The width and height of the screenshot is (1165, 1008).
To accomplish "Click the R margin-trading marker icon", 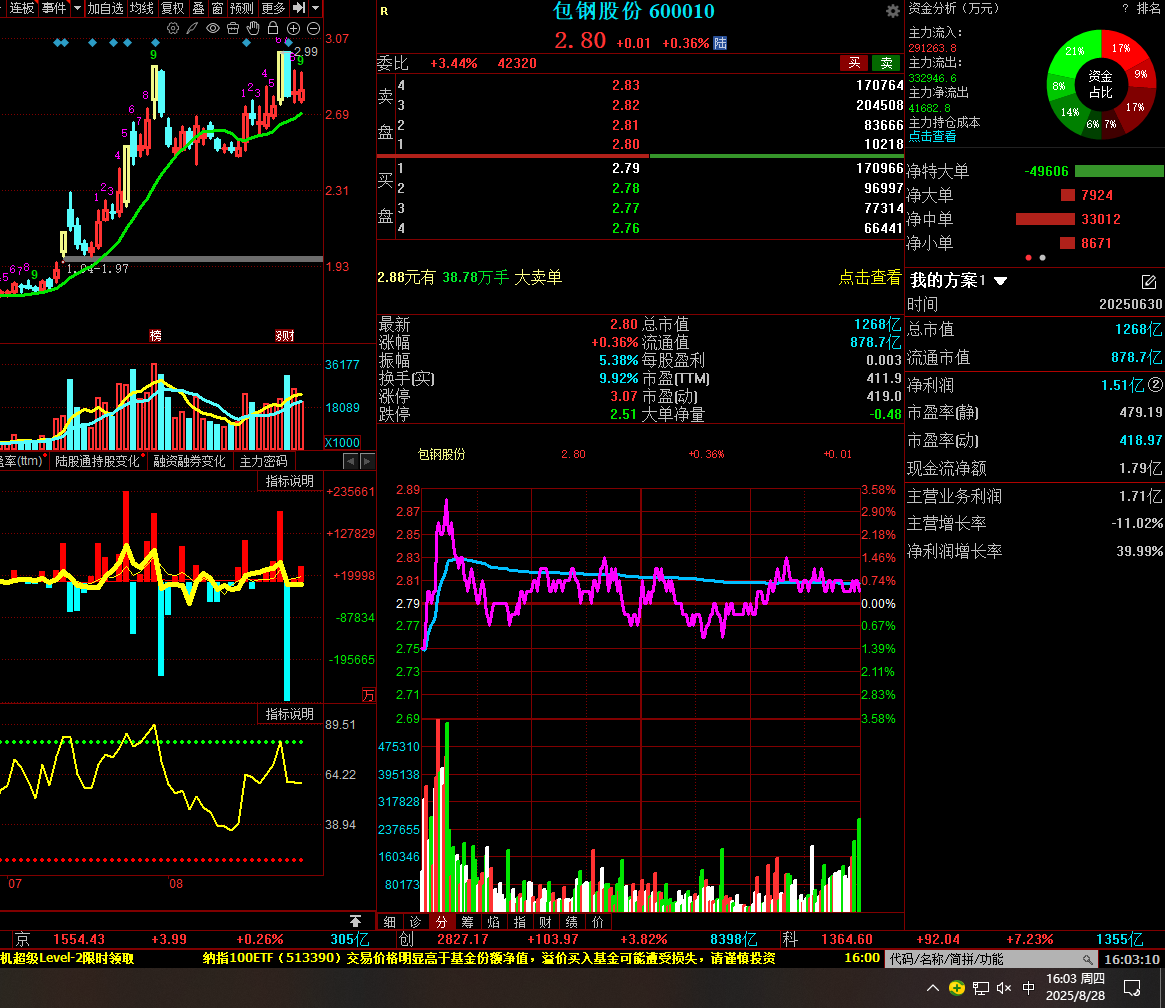I will 384,11.
